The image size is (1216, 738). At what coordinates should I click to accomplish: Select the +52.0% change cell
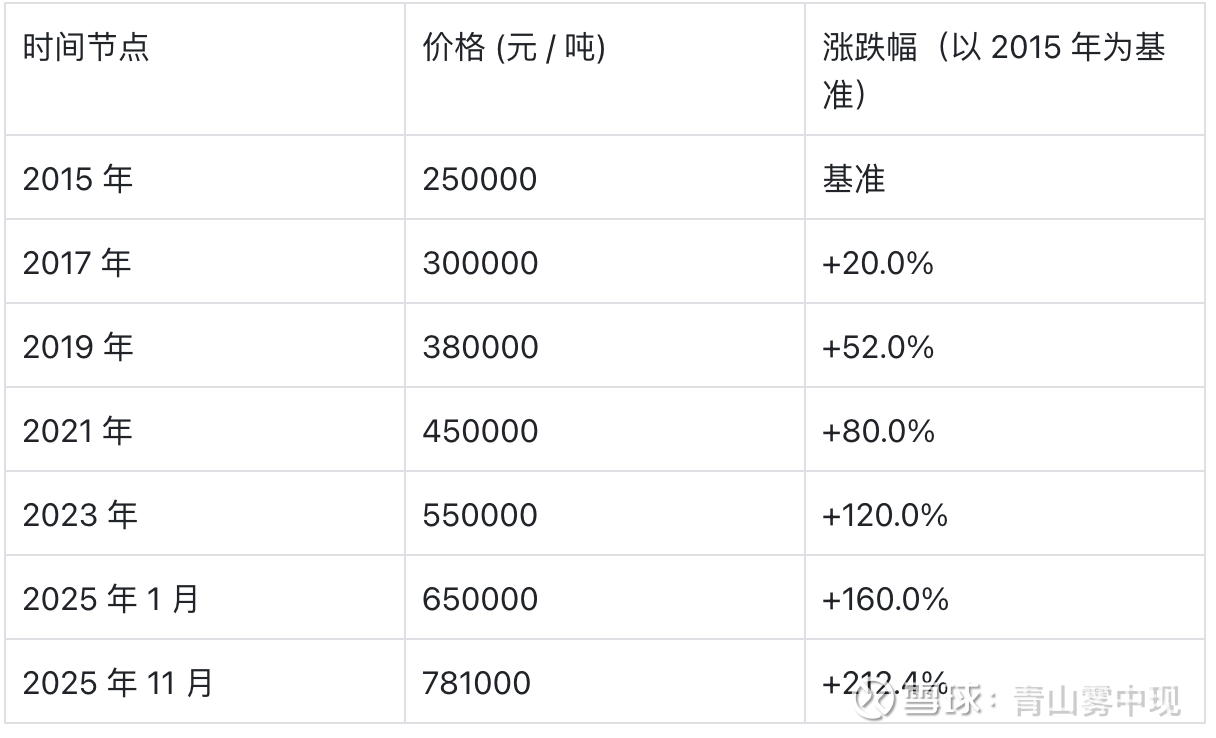[878, 347]
